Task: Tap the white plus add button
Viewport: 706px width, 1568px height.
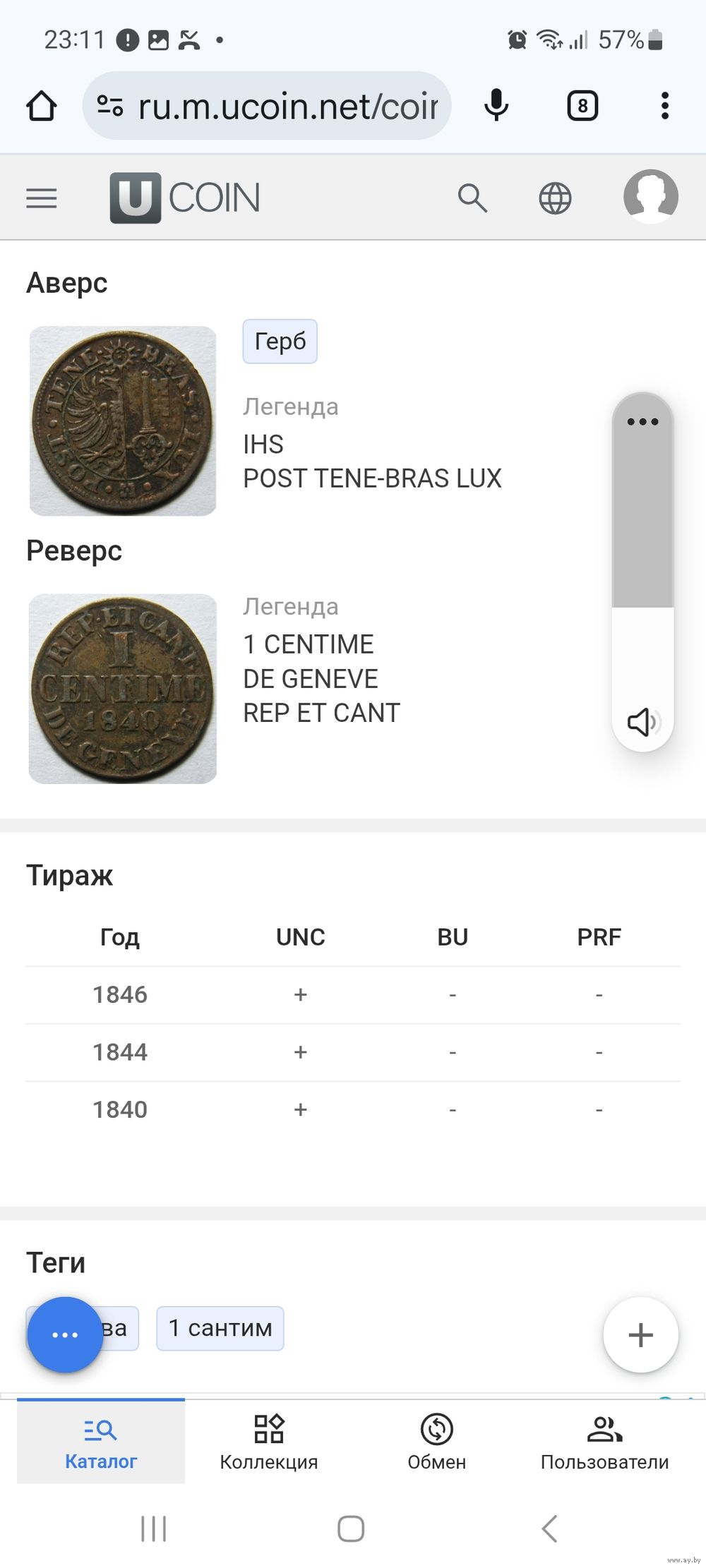Action: tap(640, 1334)
